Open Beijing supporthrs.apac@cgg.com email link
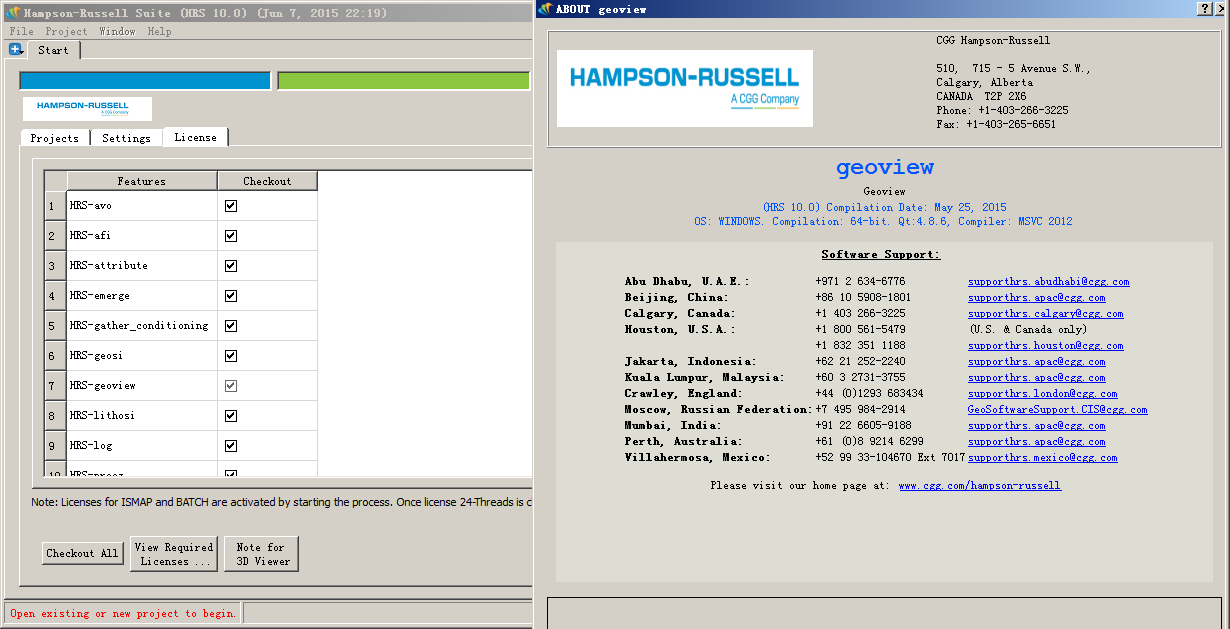Screen dimensions: 1230x629 1036,298
